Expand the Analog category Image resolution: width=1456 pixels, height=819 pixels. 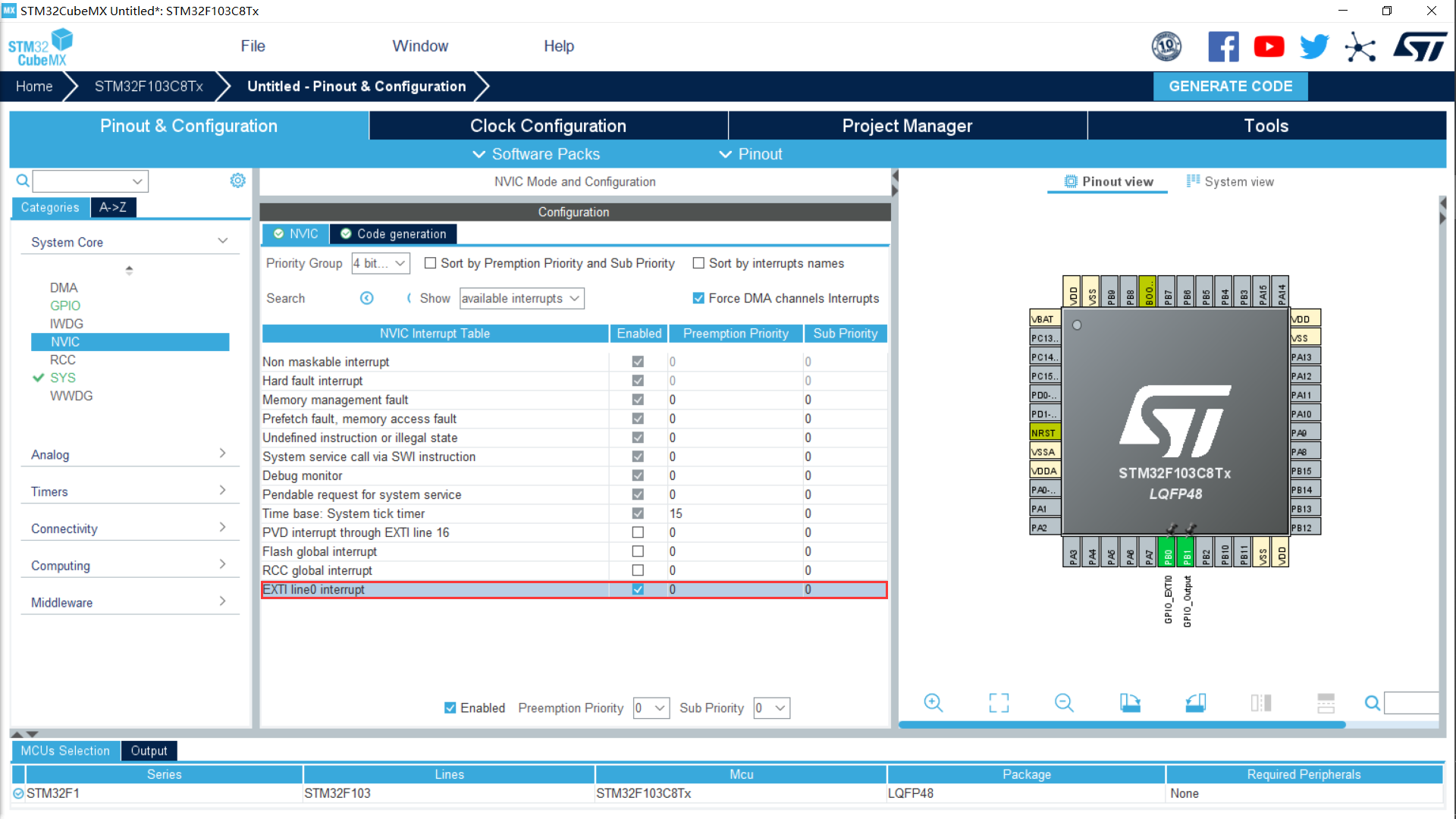pyautogui.click(x=222, y=453)
